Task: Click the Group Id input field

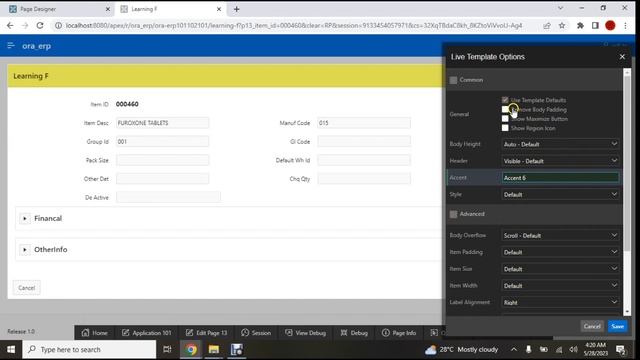Action: pos(162,142)
